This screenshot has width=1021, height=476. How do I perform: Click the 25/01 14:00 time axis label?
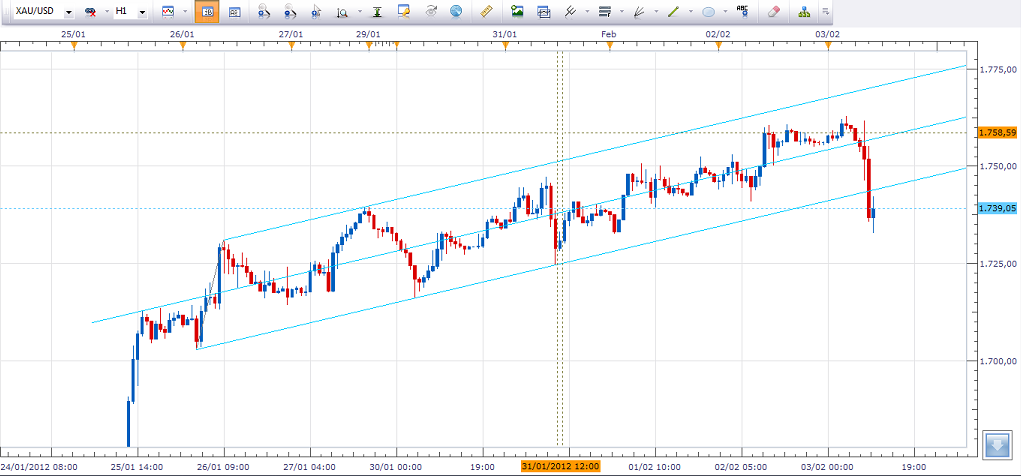point(137,466)
